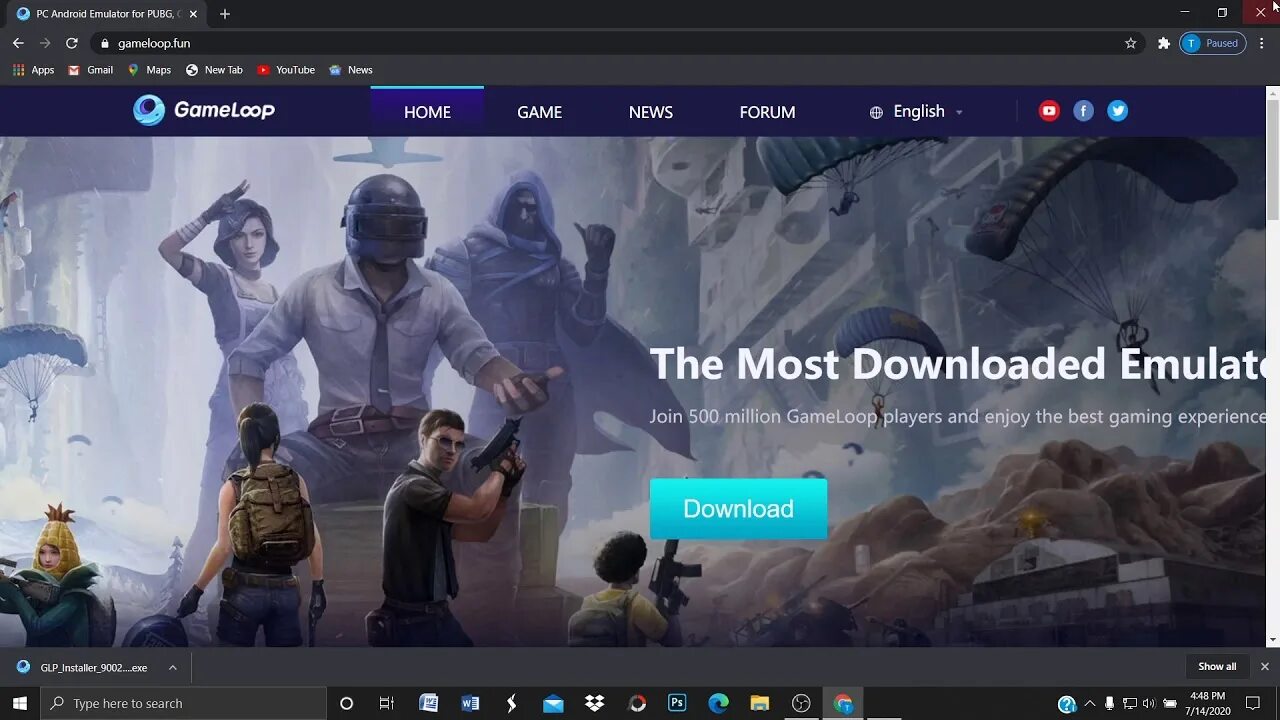
Task: Click Join 500 million GameLoop players text
Action: (x=958, y=416)
